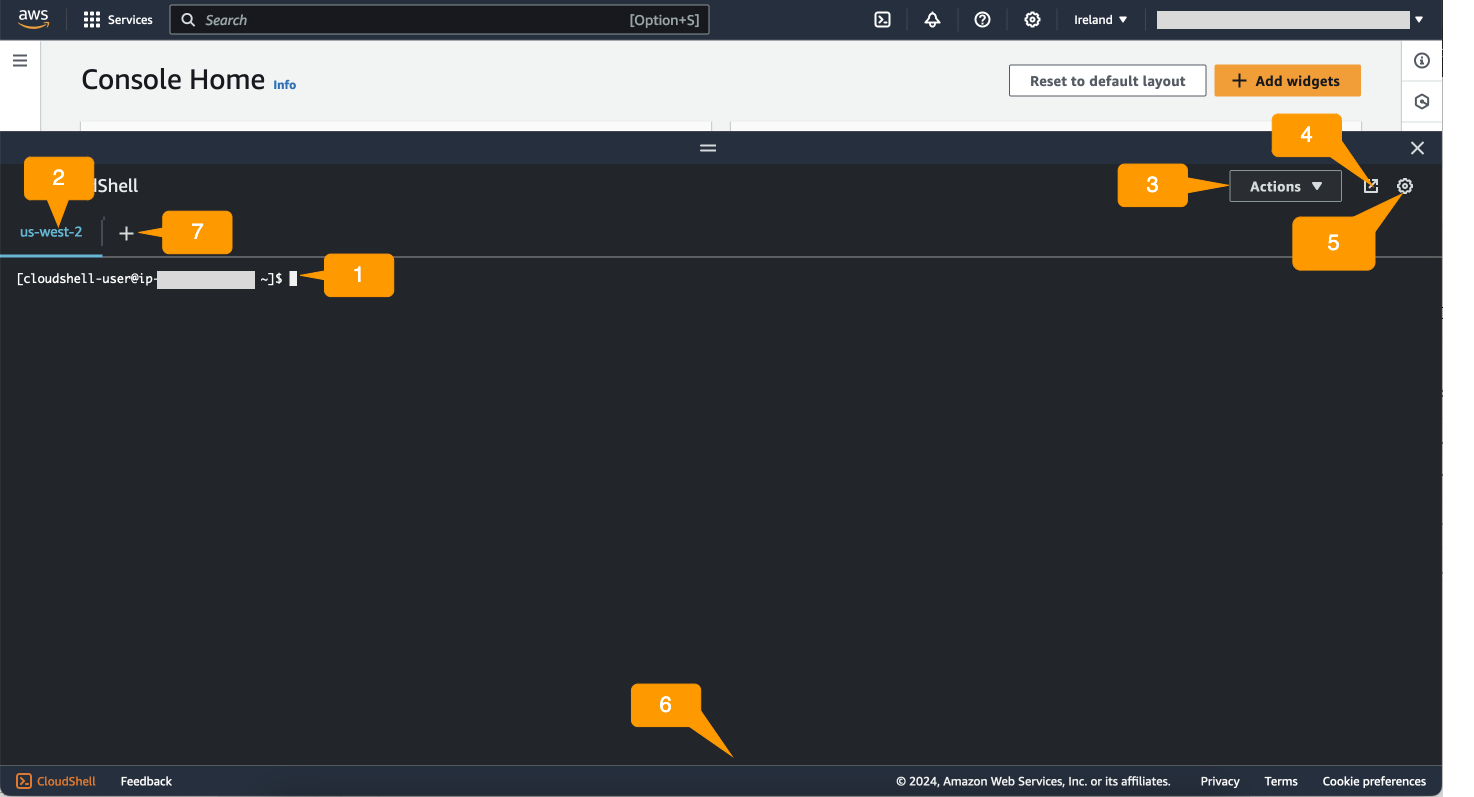Image resolution: width=1474 pixels, height=797 pixels.
Task: Open Cookie preferences
Action: click(x=1374, y=781)
